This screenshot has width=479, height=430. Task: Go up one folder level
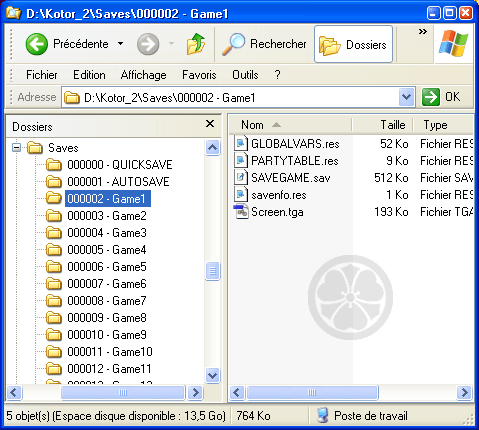pyautogui.click(x=196, y=44)
